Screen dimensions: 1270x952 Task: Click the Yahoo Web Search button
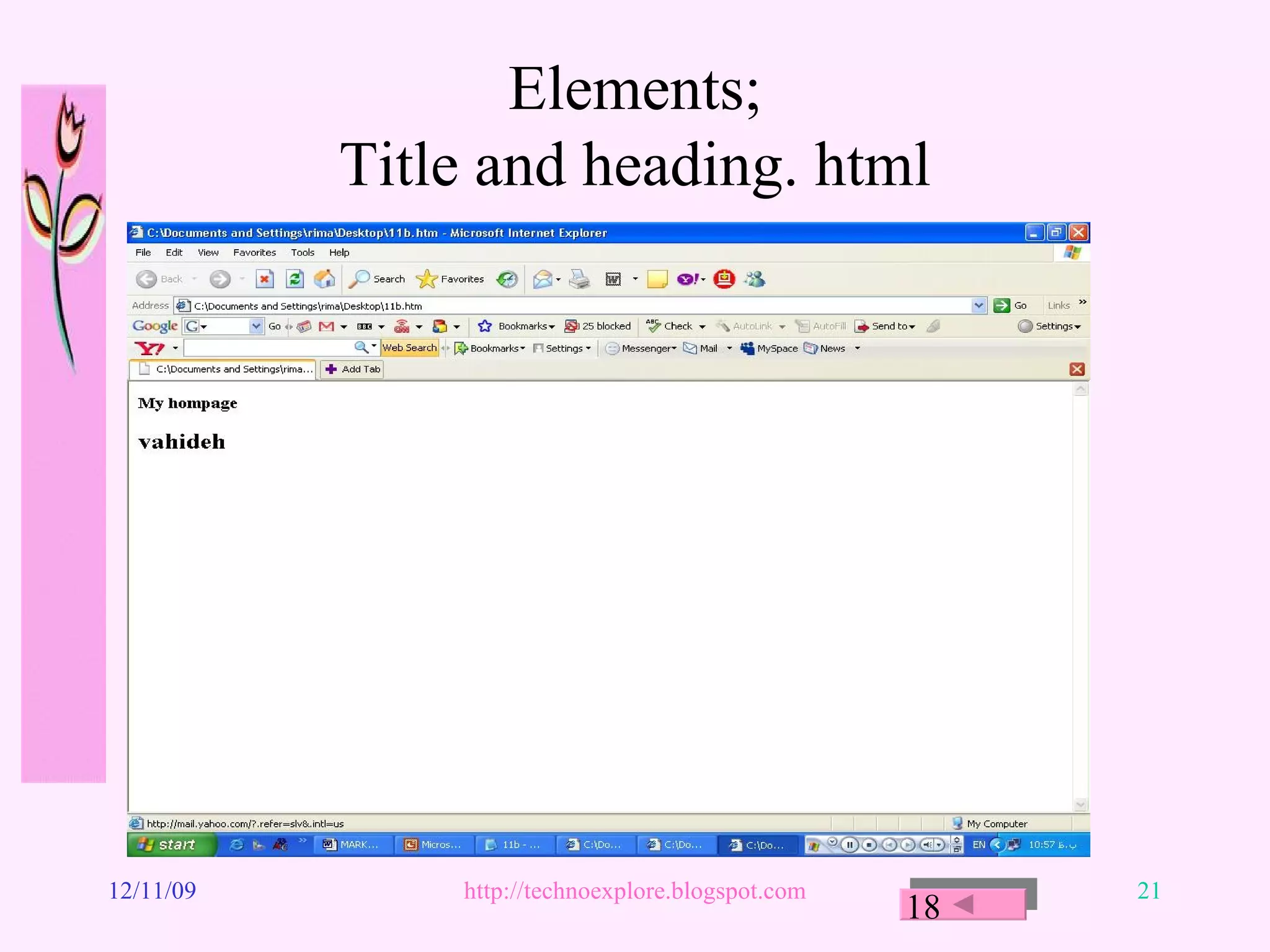point(409,348)
